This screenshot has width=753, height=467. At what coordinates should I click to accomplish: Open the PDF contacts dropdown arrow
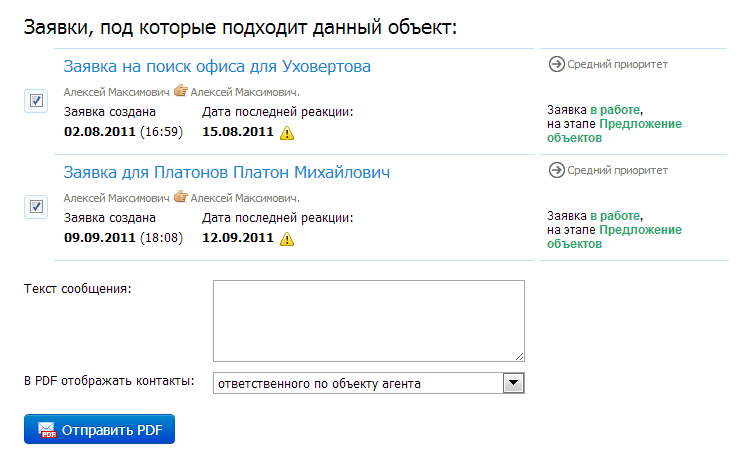tap(513, 383)
